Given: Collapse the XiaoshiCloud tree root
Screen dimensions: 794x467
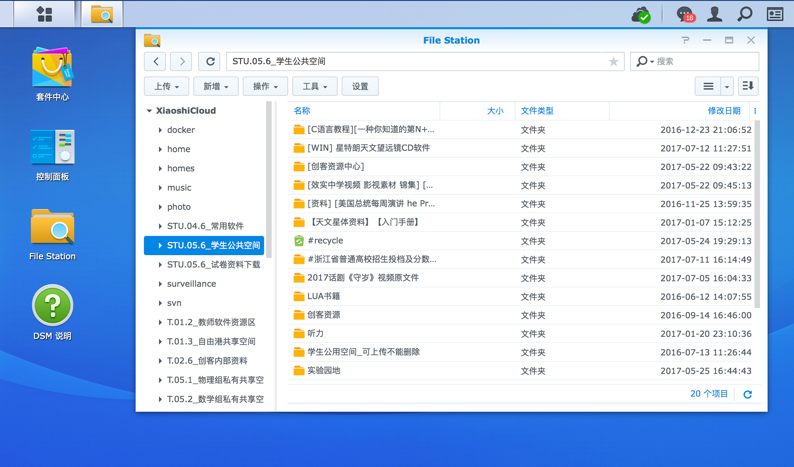Looking at the screenshot, I should (x=150, y=111).
